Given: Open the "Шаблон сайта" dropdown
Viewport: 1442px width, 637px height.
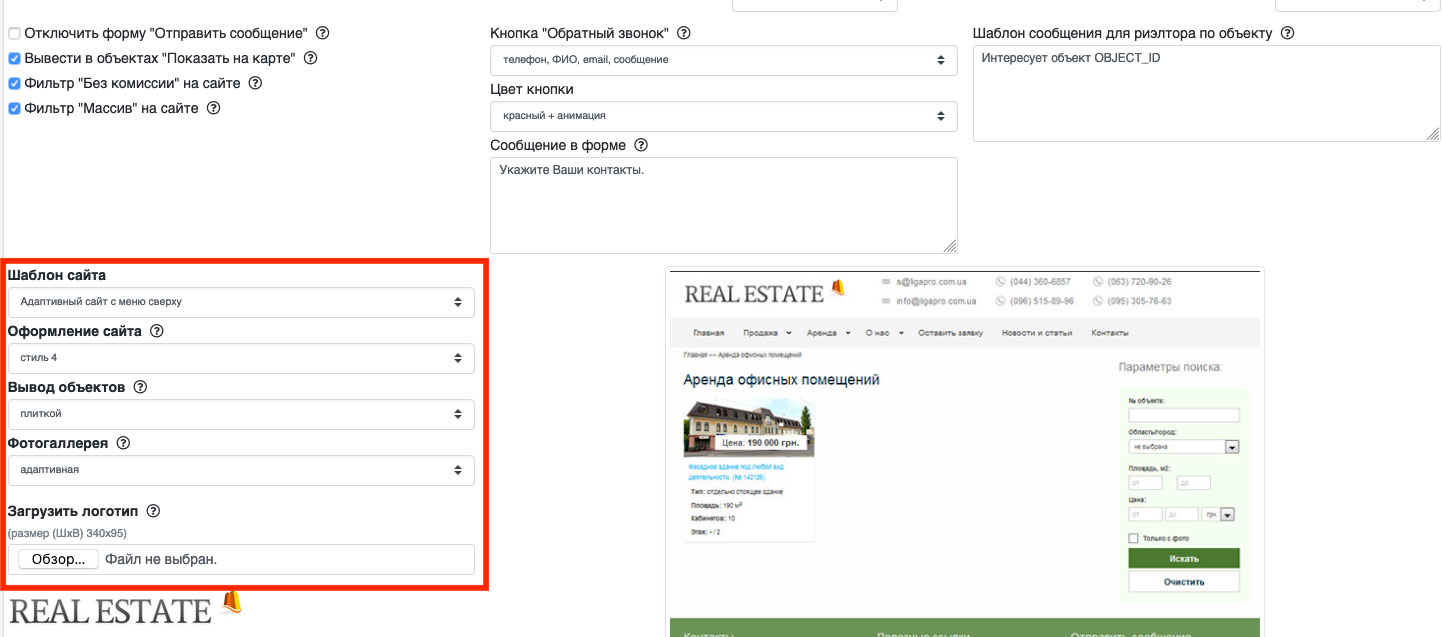Looking at the screenshot, I should [241, 302].
